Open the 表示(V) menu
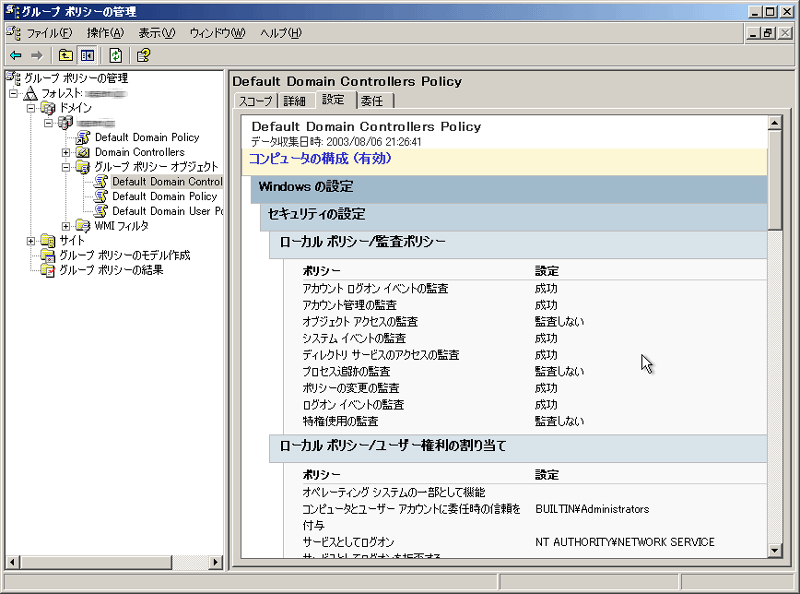 tap(157, 33)
